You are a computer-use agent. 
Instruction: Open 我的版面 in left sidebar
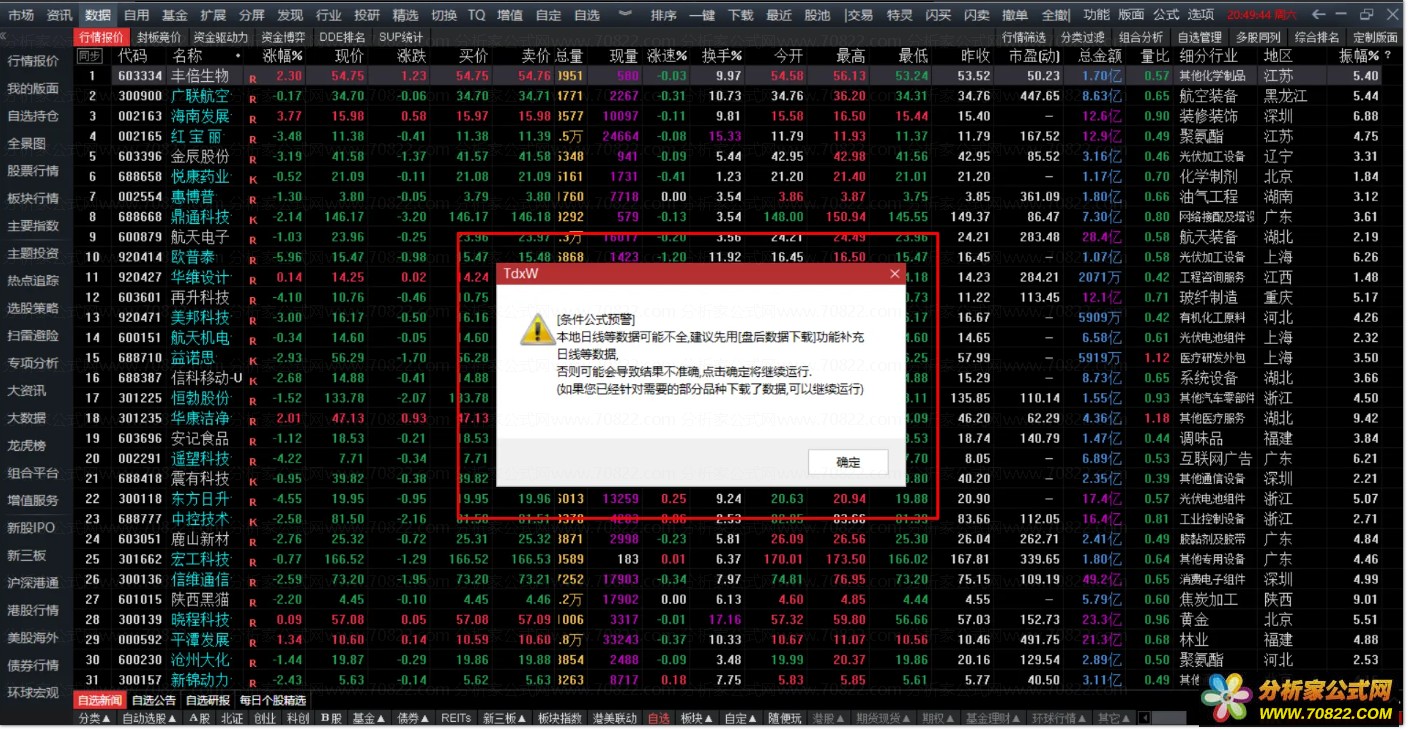tap(33, 88)
